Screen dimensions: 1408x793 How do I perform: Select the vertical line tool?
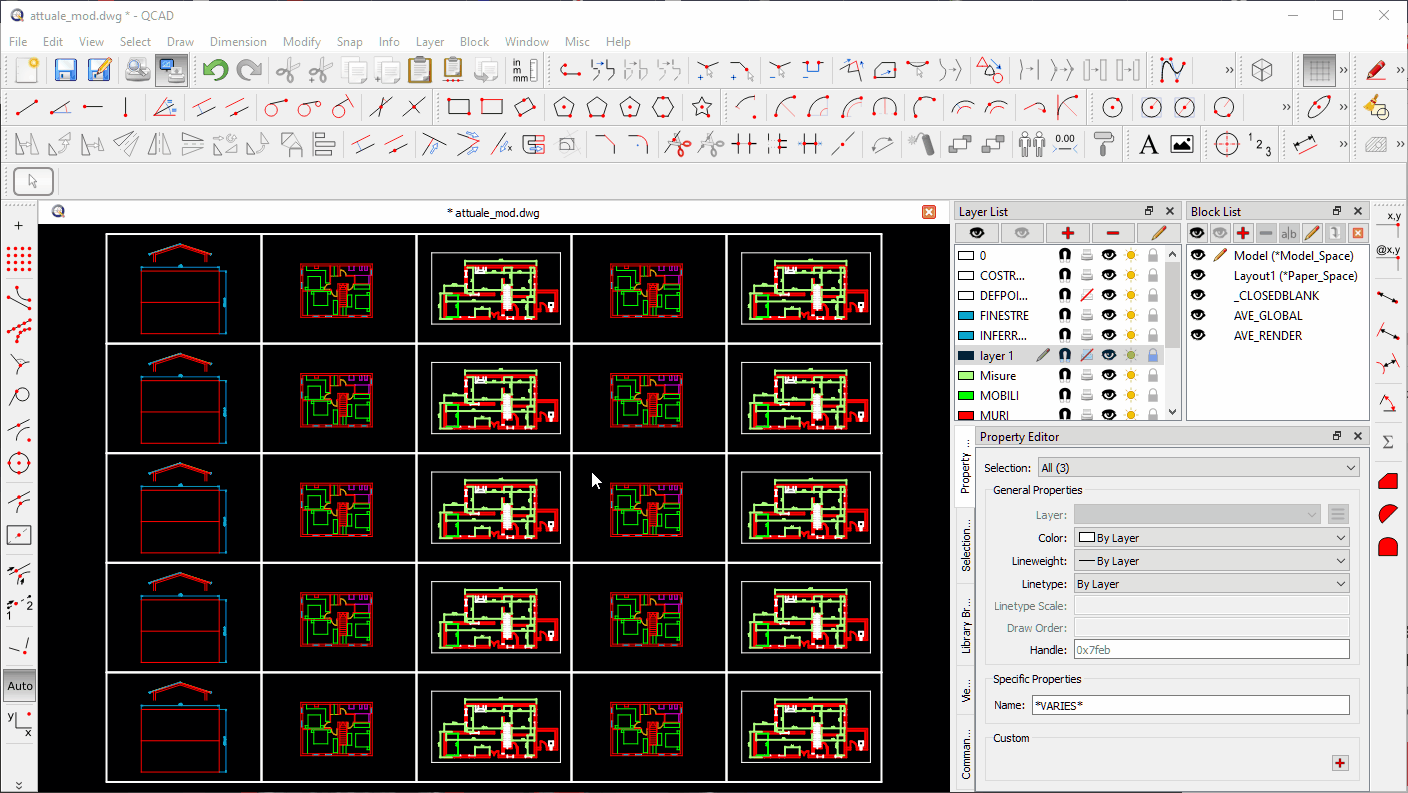pos(125,107)
